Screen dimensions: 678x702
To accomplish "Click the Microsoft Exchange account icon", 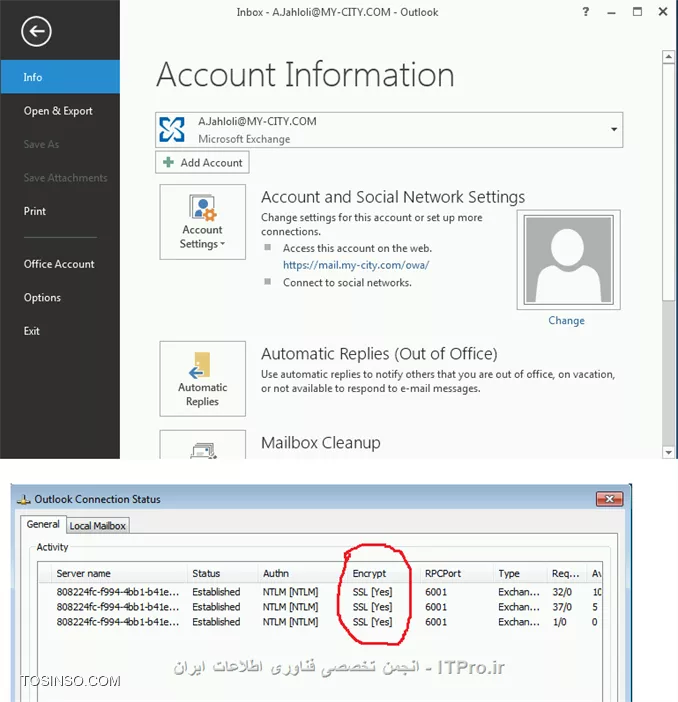I will (x=172, y=129).
